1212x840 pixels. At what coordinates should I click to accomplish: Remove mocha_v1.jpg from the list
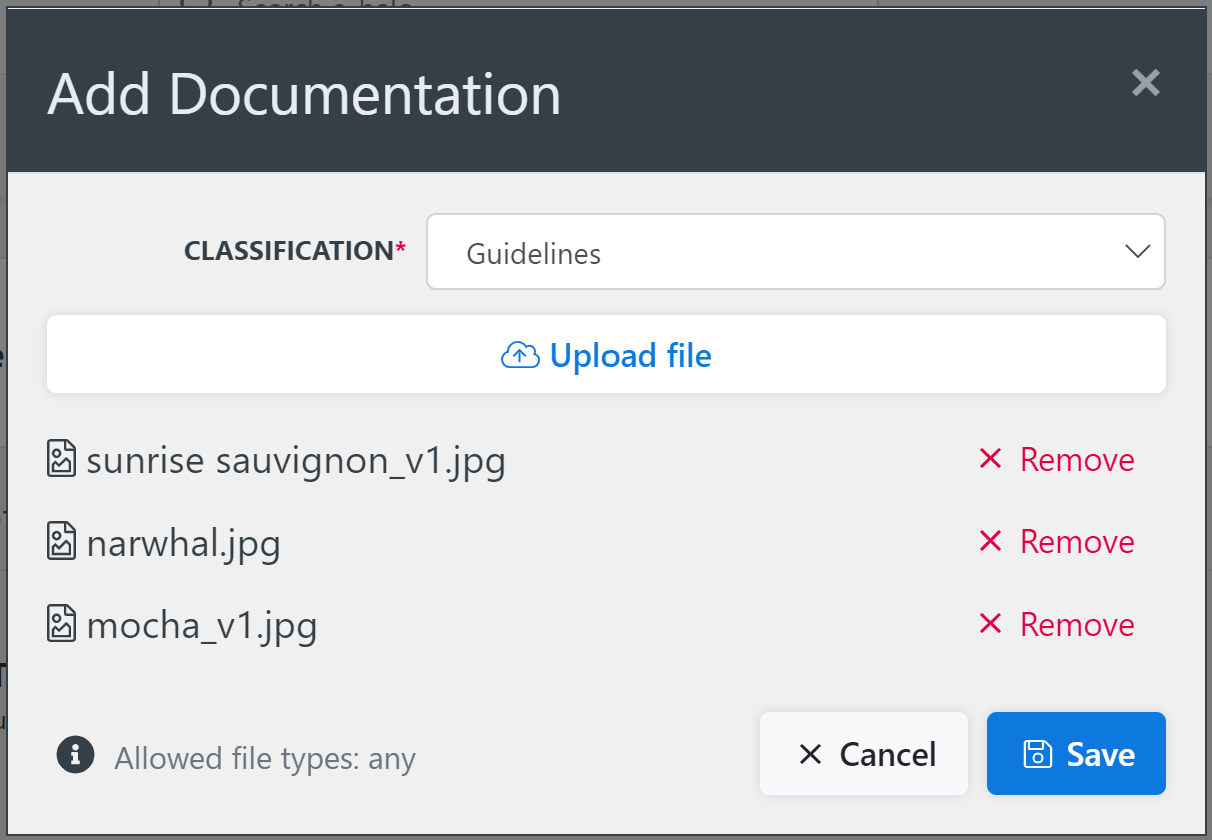point(1057,625)
